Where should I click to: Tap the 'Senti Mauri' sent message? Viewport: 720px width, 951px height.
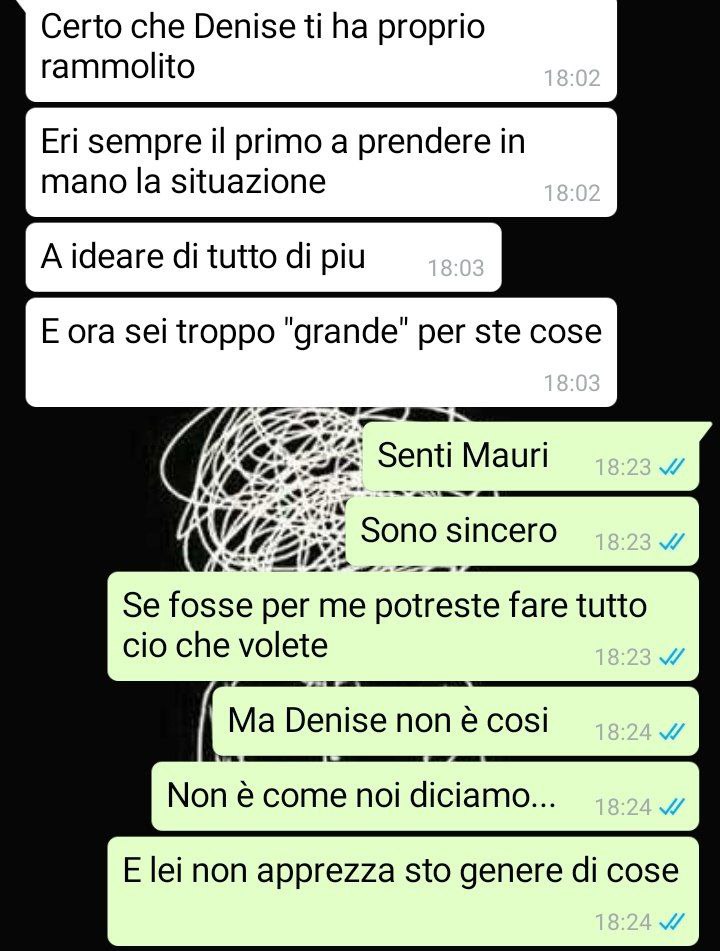pos(531,456)
